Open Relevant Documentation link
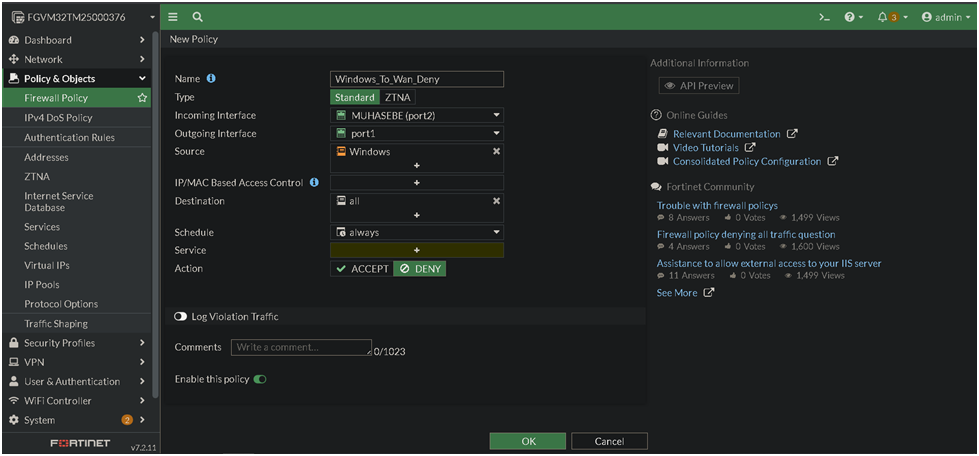979x456 pixels. pos(726,134)
